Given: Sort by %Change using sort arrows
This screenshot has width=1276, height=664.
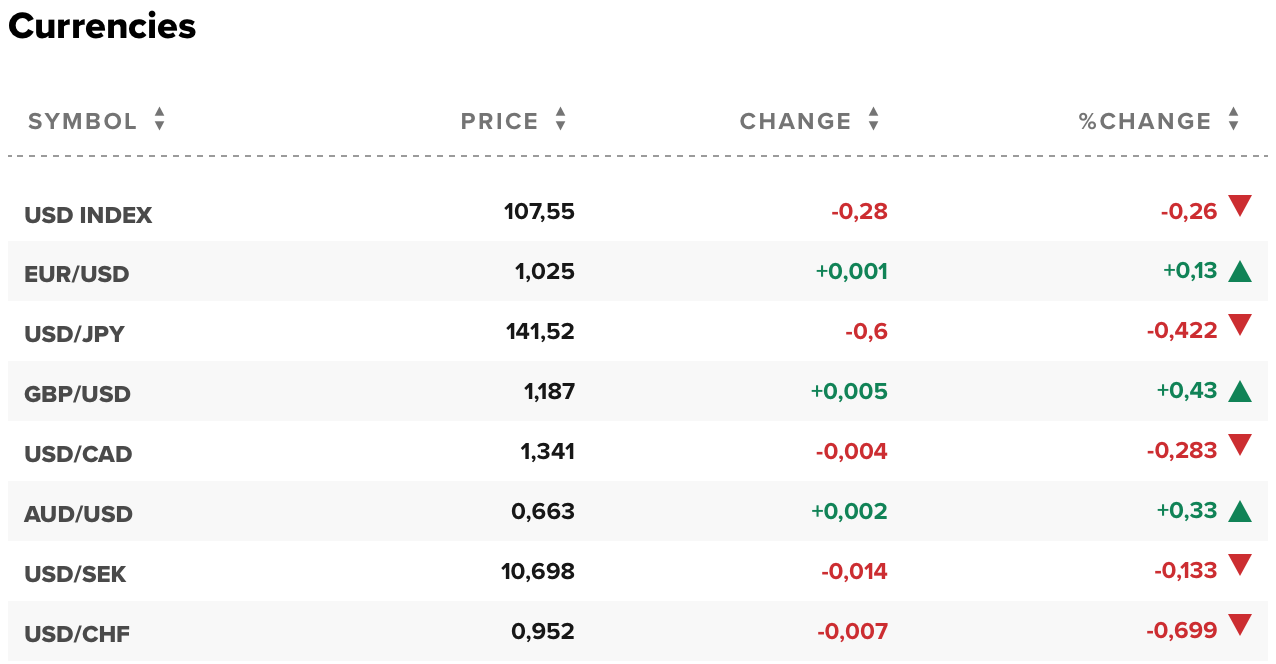Looking at the screenshot, I should point(1233,120).
